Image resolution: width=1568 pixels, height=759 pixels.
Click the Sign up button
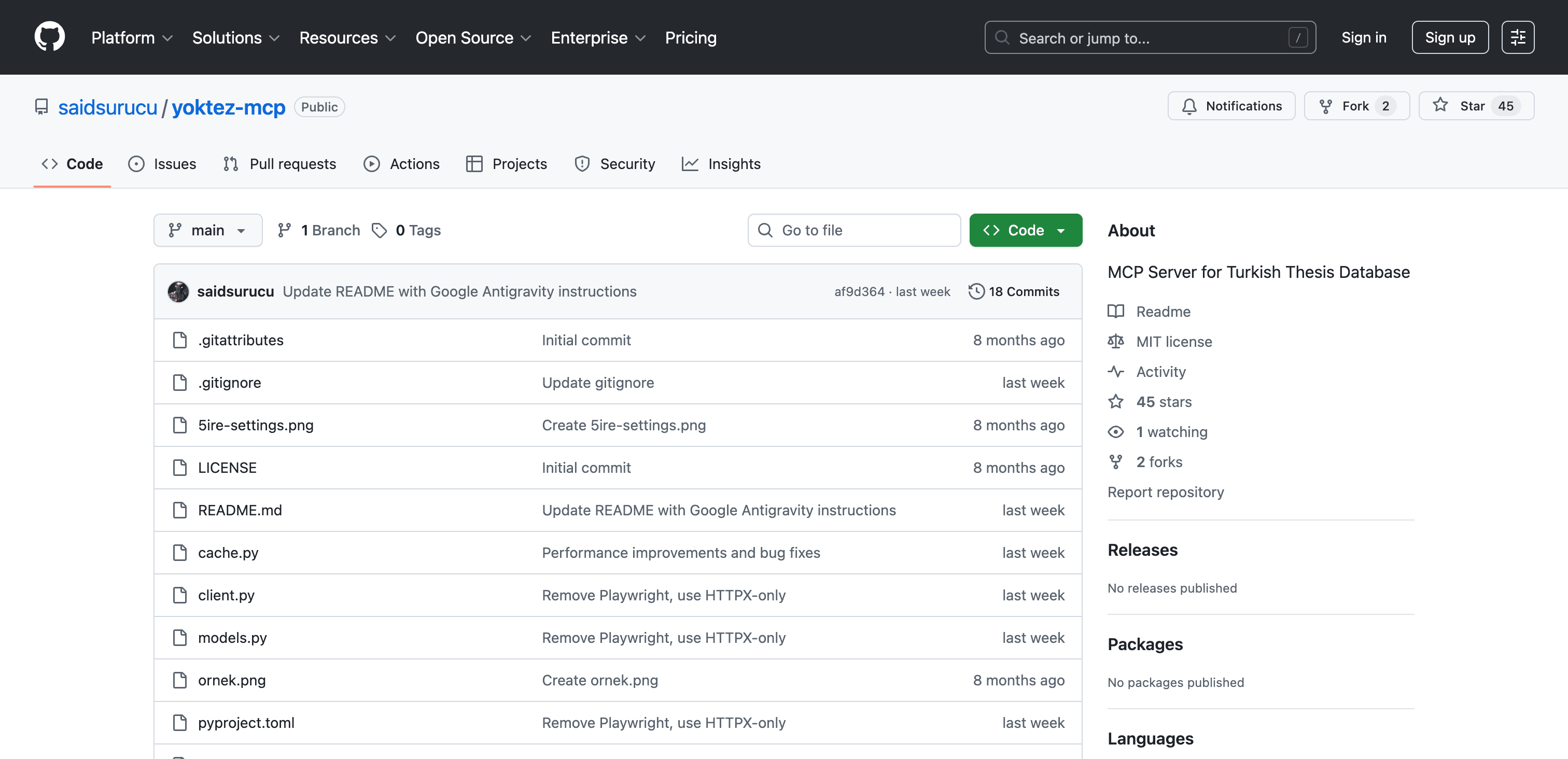[1449, 38]
